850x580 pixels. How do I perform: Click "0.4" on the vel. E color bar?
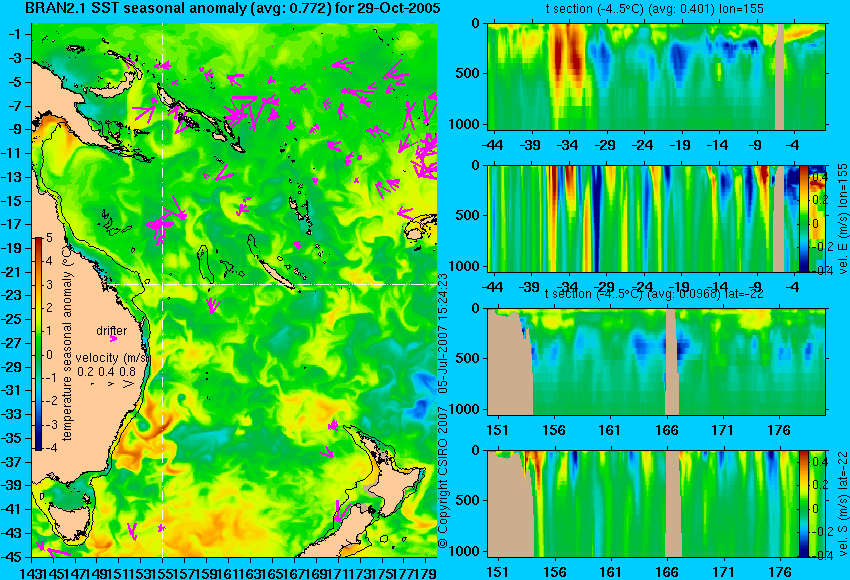pos(818,177)
